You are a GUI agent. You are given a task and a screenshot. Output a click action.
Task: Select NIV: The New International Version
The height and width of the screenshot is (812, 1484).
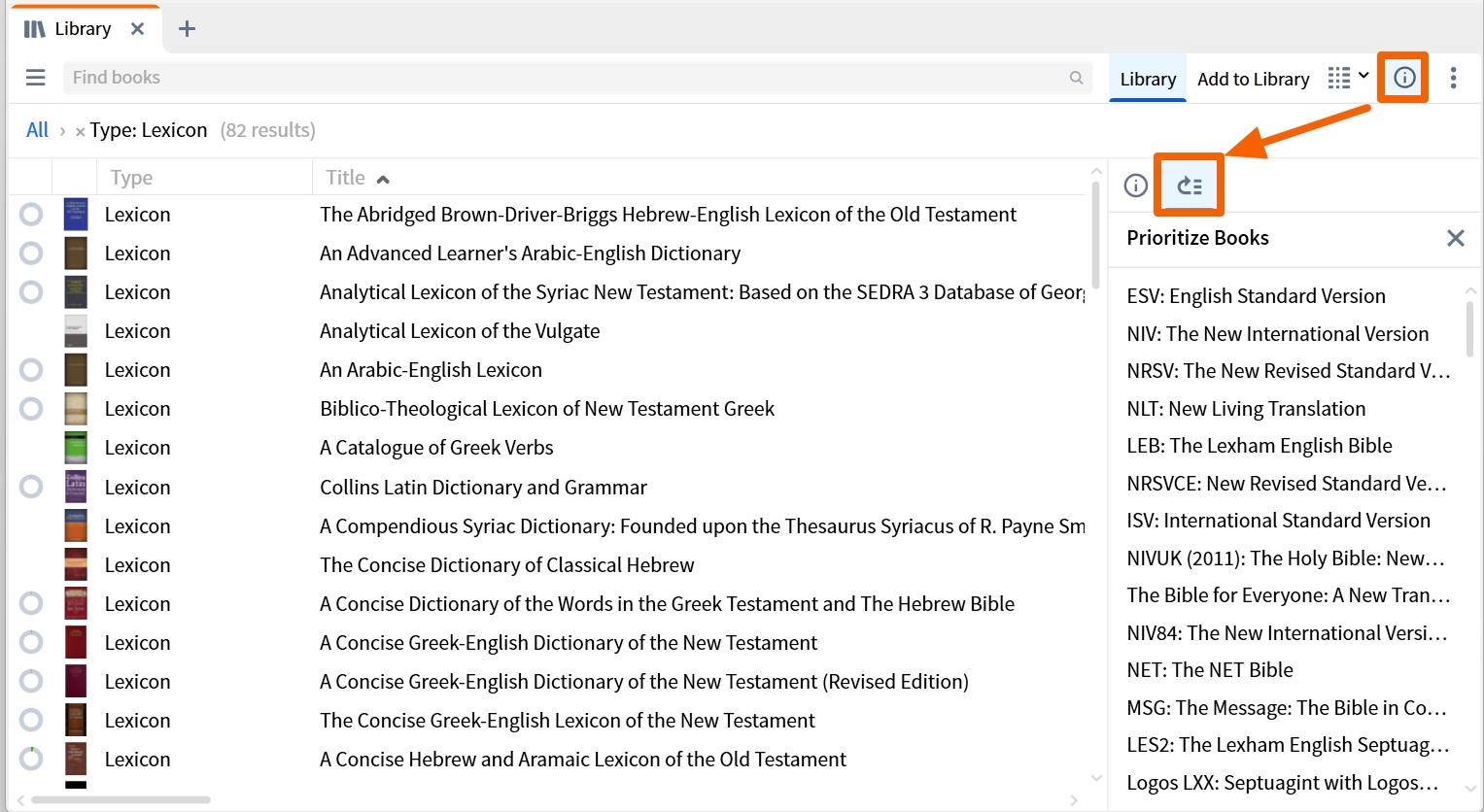point(1277,334)
